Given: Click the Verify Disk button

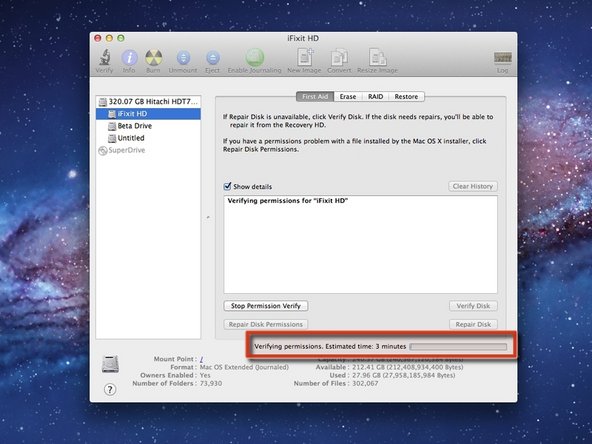Looking at the screenshot, I should pos(473,306).
